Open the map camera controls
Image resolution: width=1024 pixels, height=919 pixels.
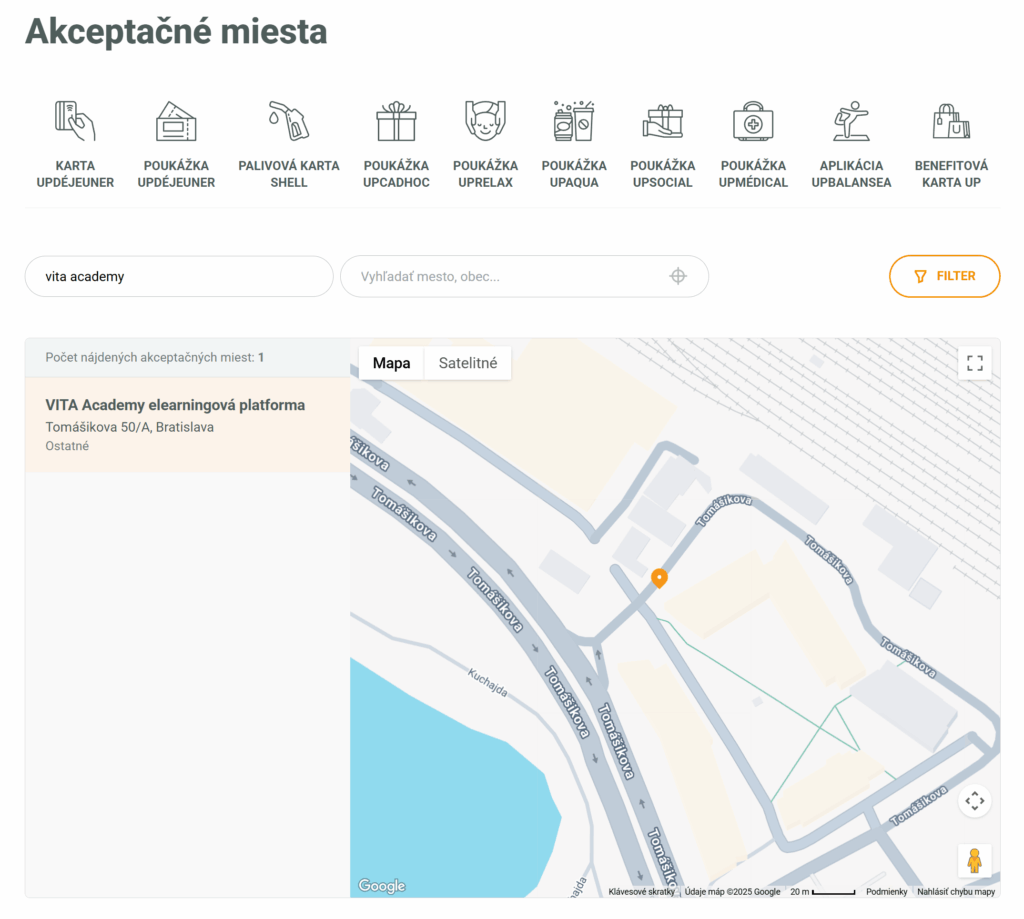[974, 801]
